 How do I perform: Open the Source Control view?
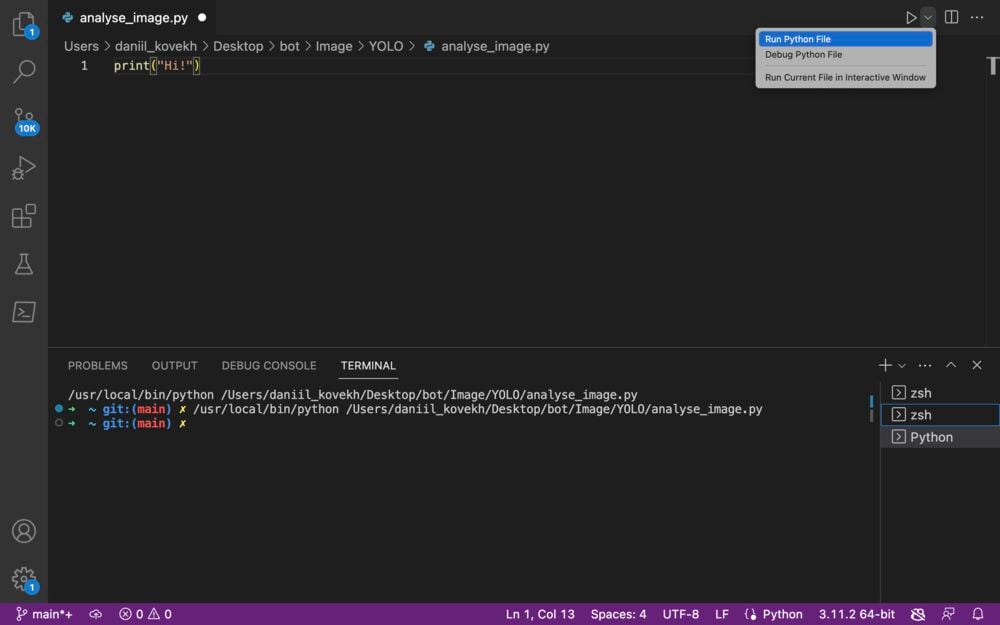pyautogui.click(x=24, y=120)
